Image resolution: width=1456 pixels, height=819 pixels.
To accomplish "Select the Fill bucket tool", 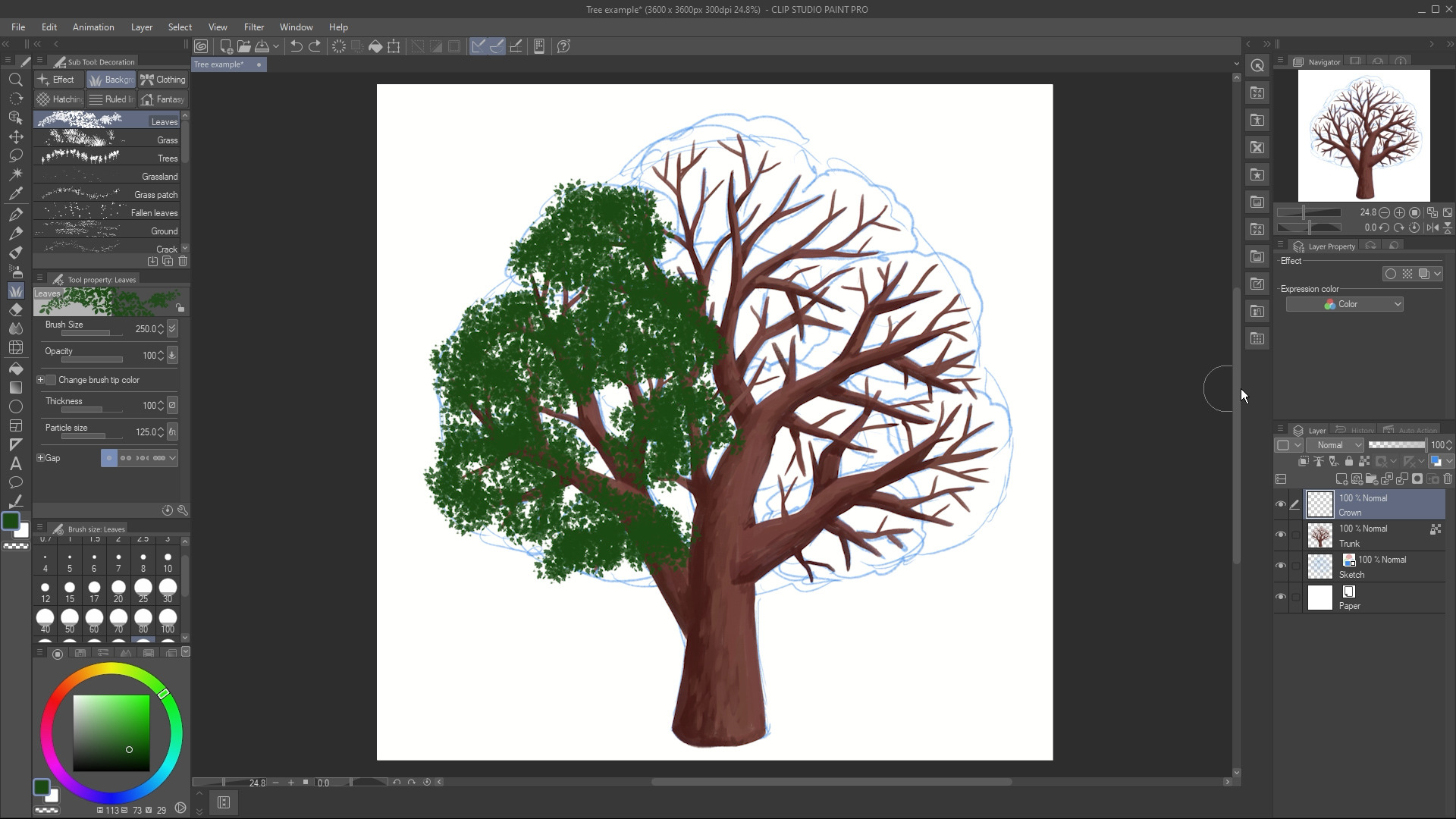I will pyautogui.click(x=16, y=369).
